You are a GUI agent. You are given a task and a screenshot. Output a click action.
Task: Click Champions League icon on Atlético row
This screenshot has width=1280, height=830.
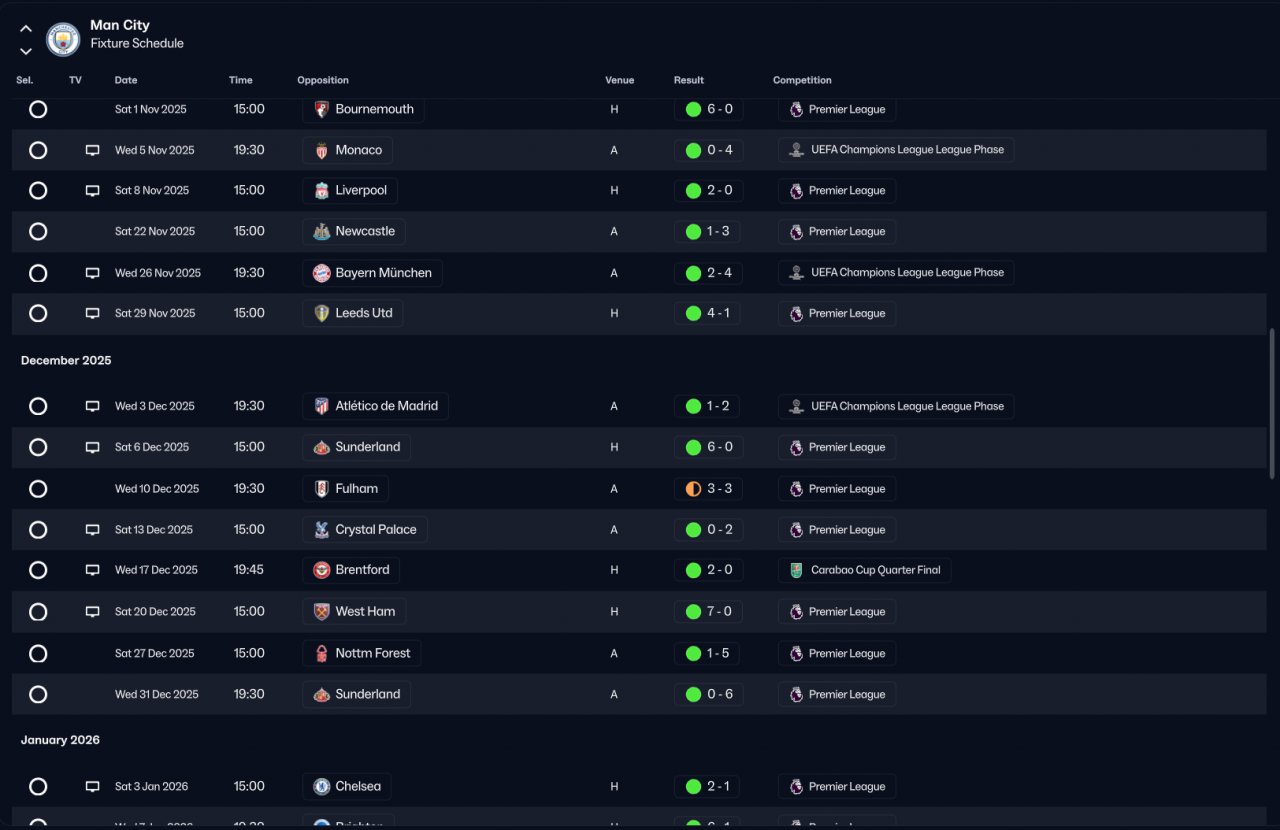pos(796,406)
